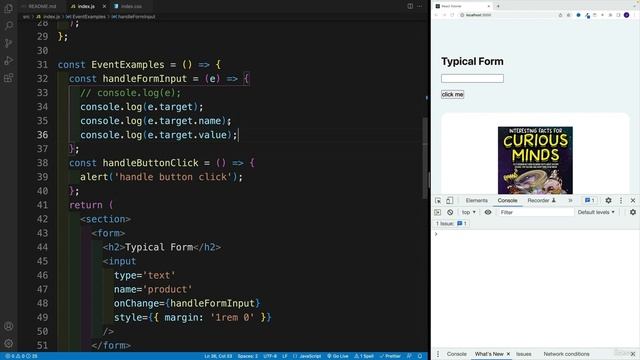Open the editor More Actions ellipsis menu
This screenshot has height=360, width=640.
(420, 6)
